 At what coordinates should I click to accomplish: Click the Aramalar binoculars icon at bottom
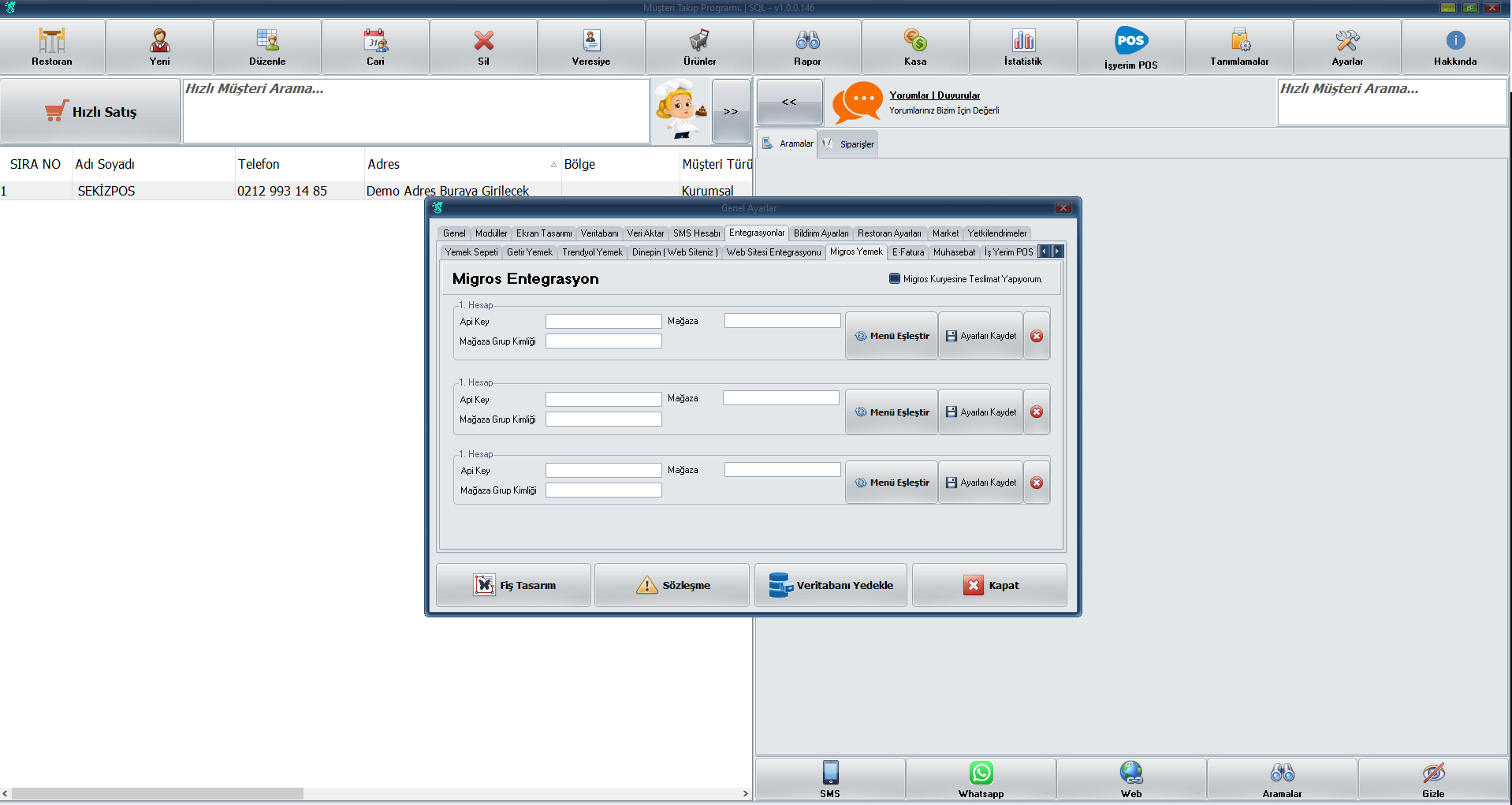[1282, 779]
